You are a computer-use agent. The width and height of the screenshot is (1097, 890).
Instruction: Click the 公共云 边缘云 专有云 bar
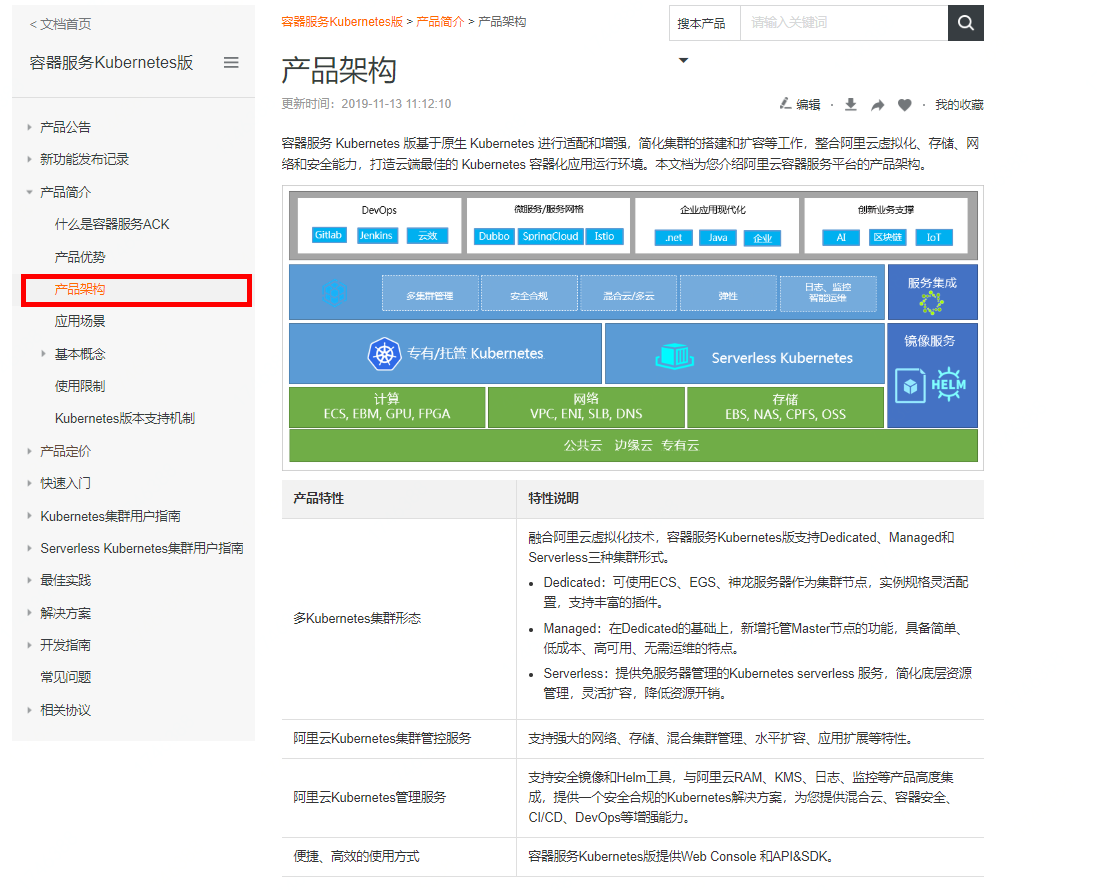pos(633,446)
